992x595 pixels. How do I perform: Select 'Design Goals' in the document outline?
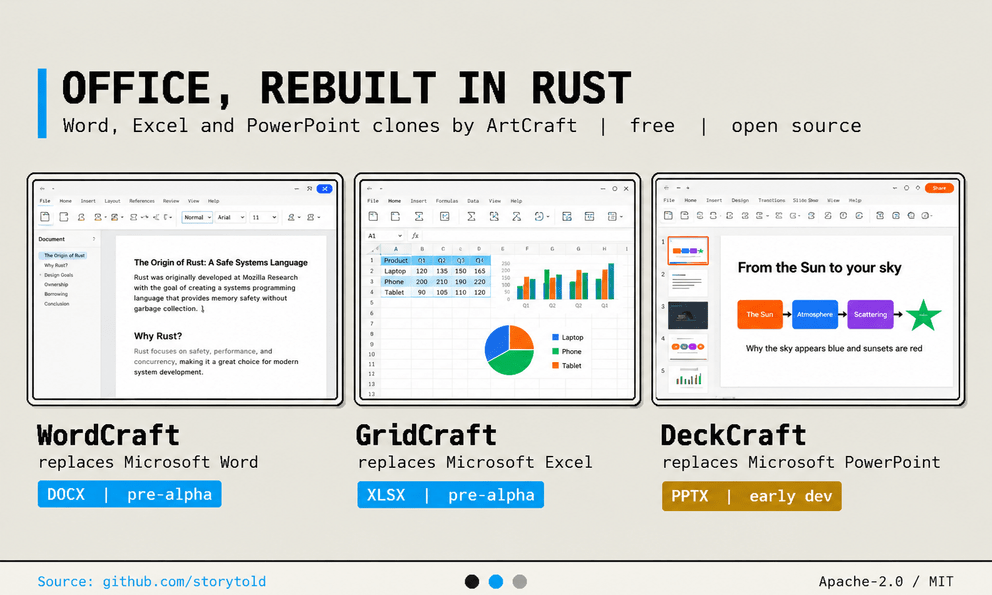click(58, 275)
